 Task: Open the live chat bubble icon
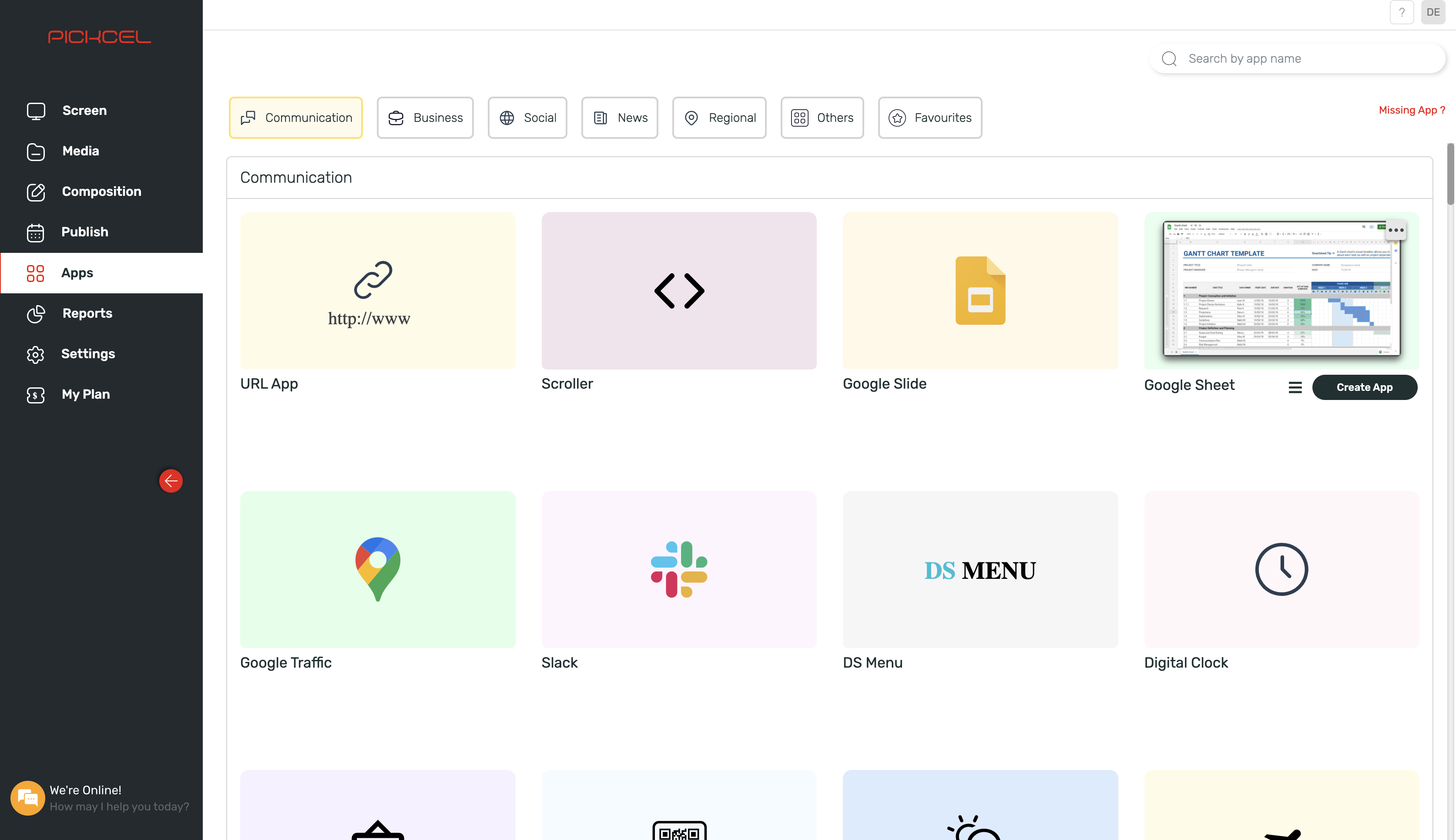click(27, 798)
